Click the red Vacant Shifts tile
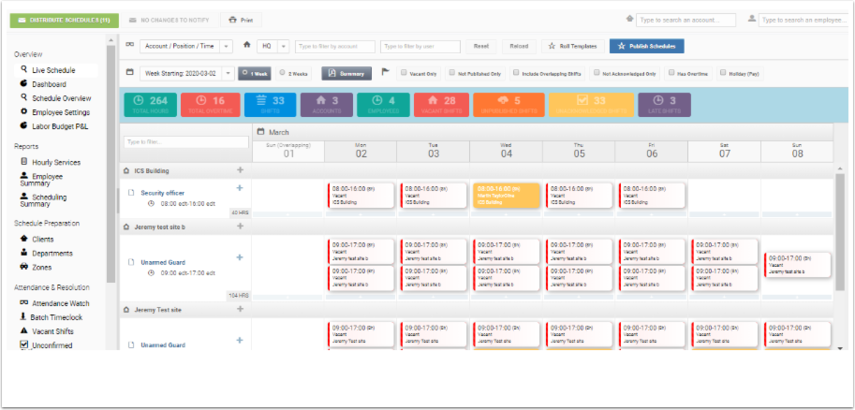The height and width of the screenshot is (410, 855). coord(441,105)
